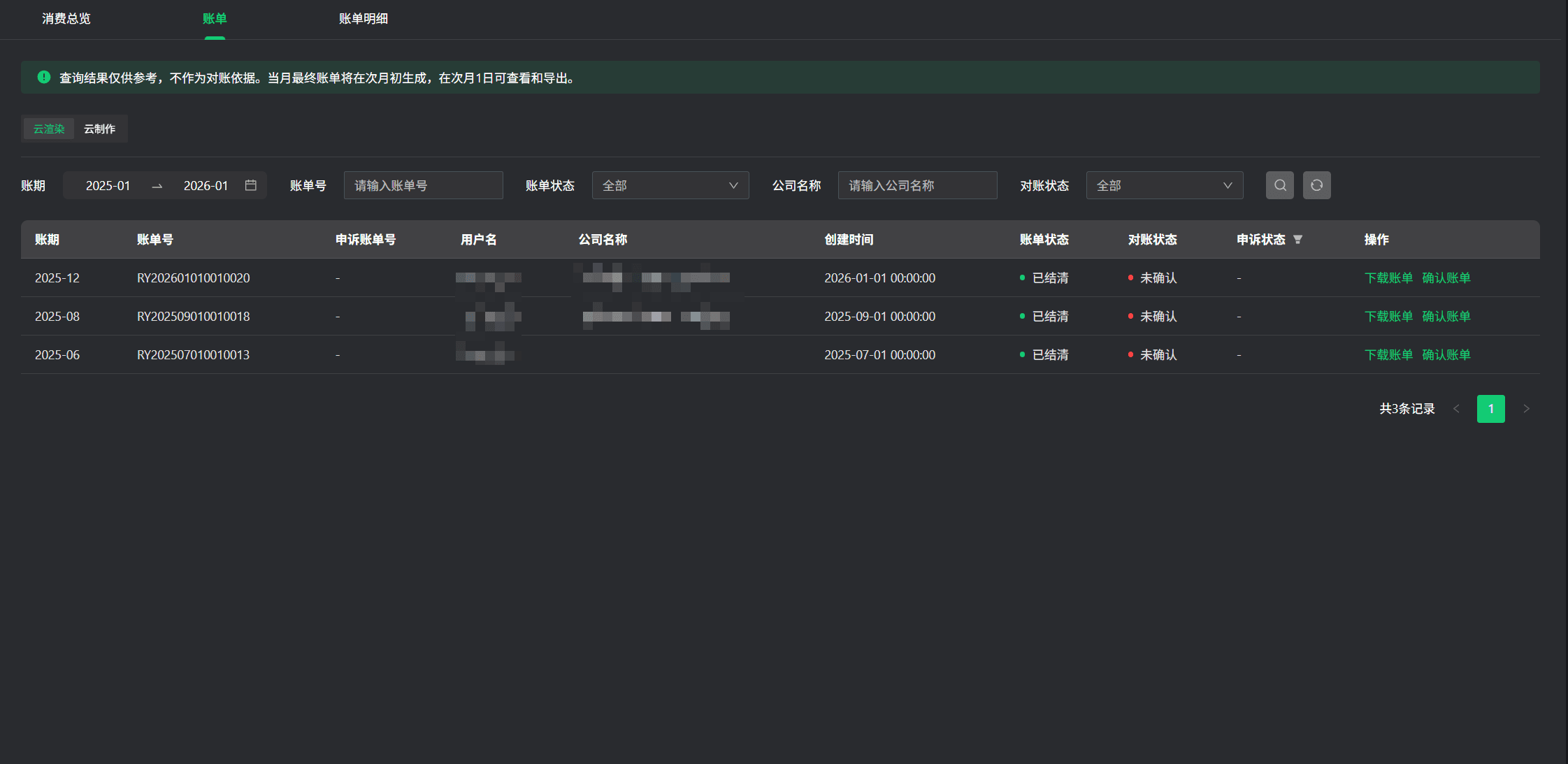The height and width of the screenshot is (764, 1568).
Task: Click the 公司名称 input field
Action: pos(918,185)
